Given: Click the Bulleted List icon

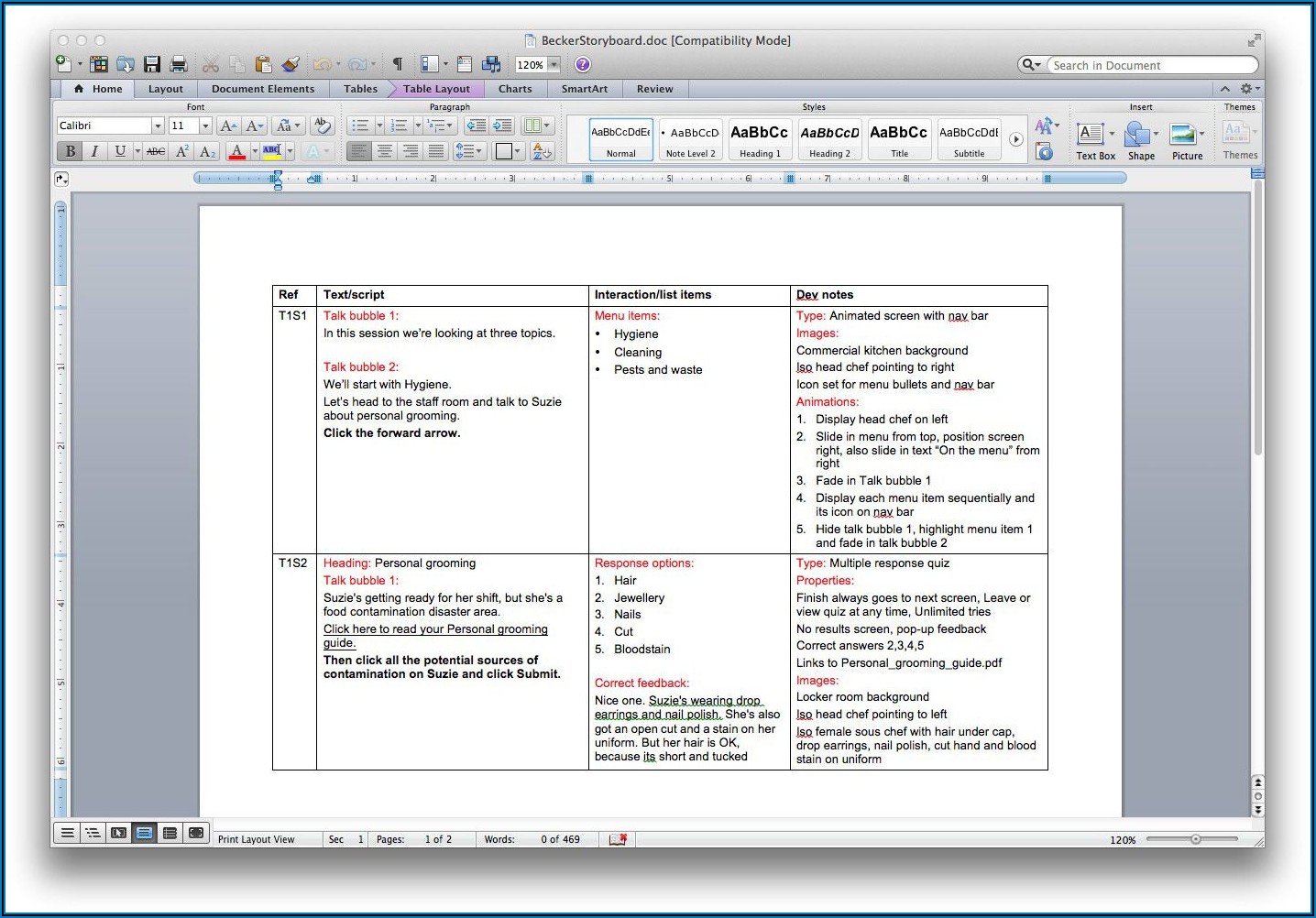Looking at the screenshot, I should [x=360, y=126].
